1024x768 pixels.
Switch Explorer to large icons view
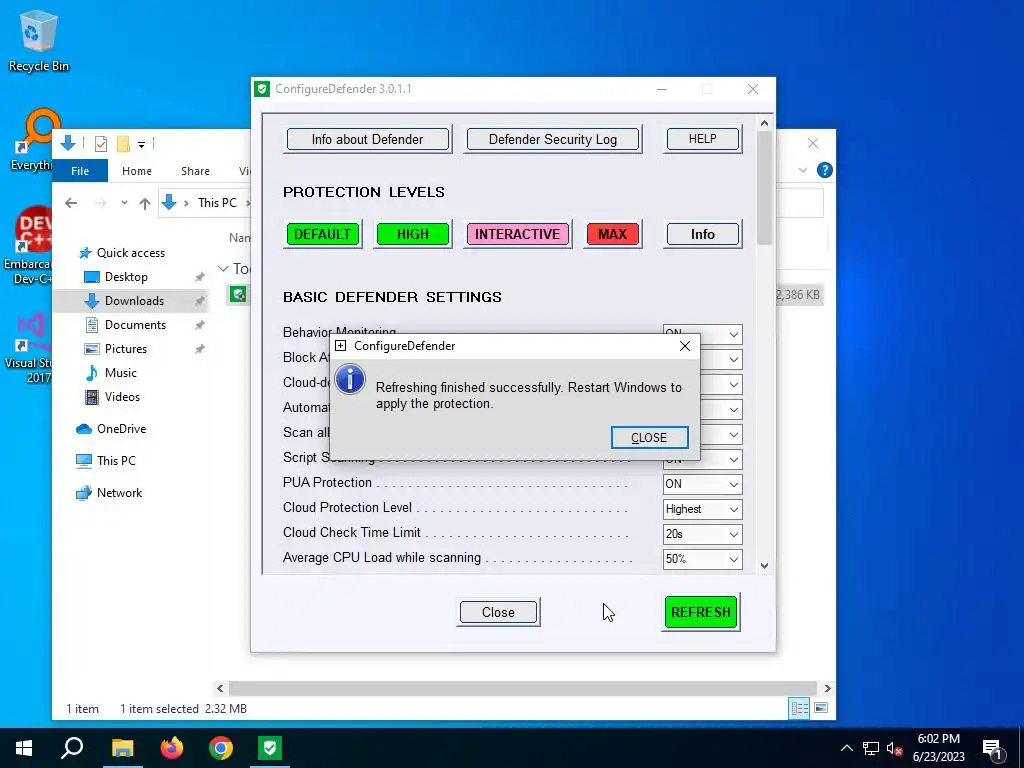(821, 708)
